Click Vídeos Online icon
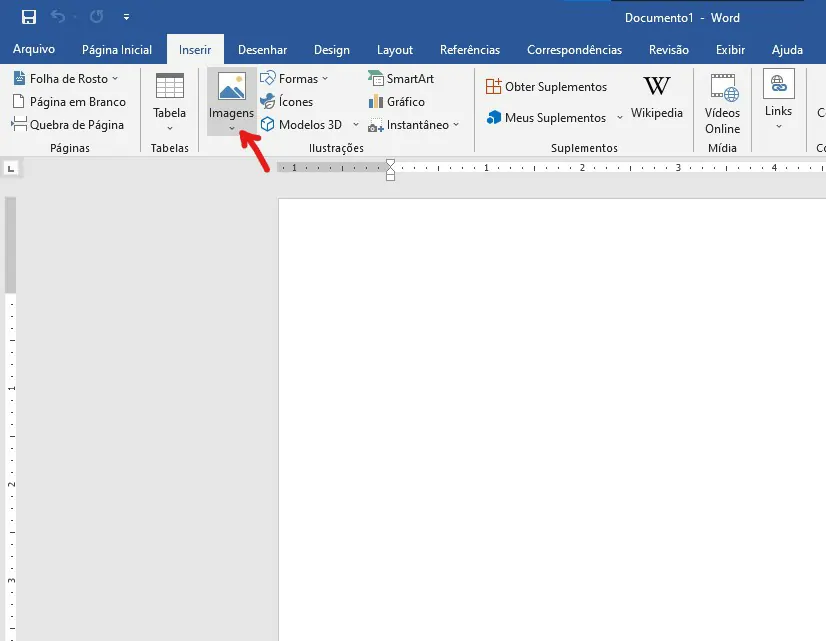Screen dimensions: 826x641 [x=724, y=87]
